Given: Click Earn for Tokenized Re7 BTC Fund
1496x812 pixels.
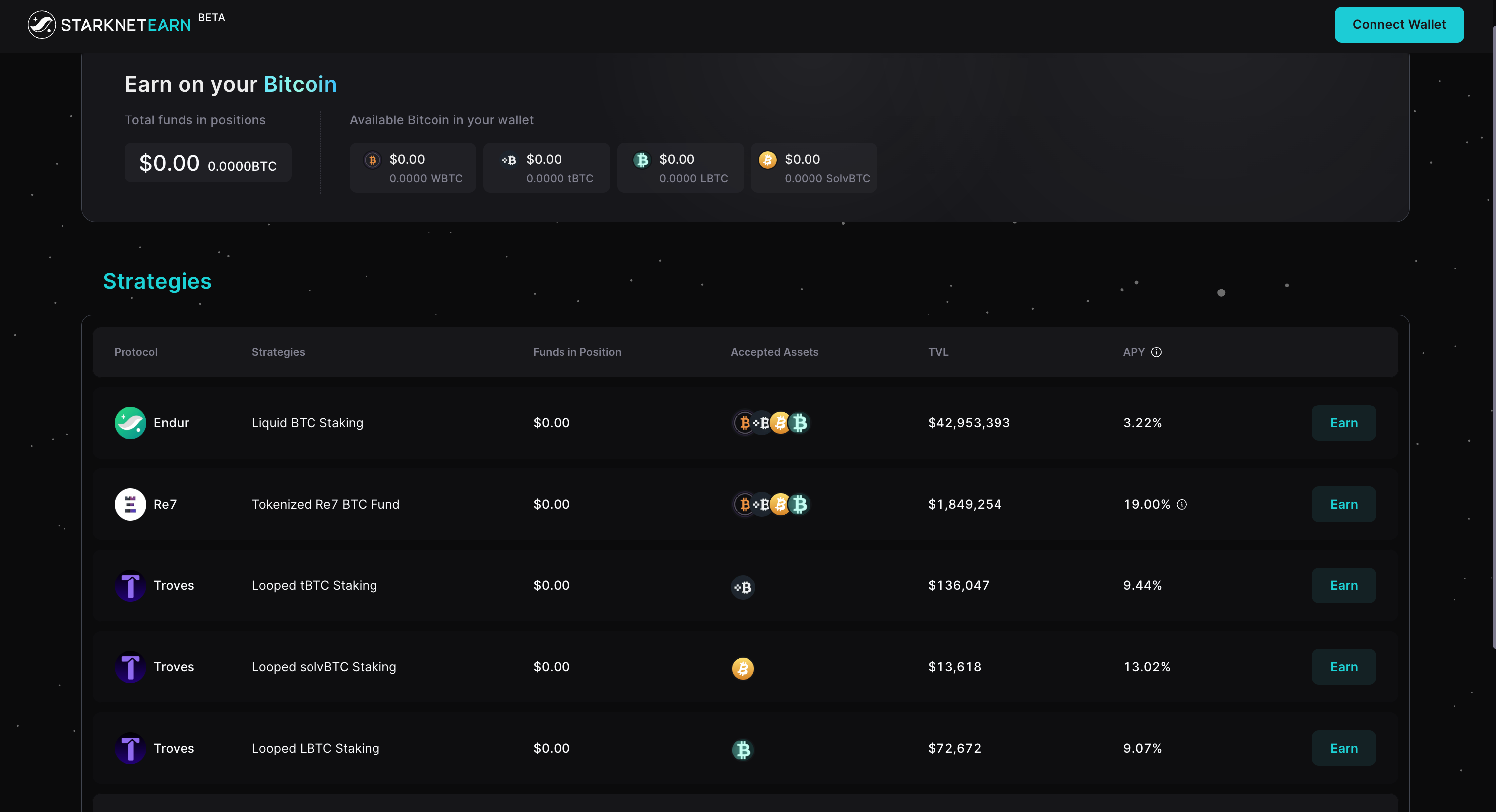Looking at the screenshot, I should [x=1343, y=504].
